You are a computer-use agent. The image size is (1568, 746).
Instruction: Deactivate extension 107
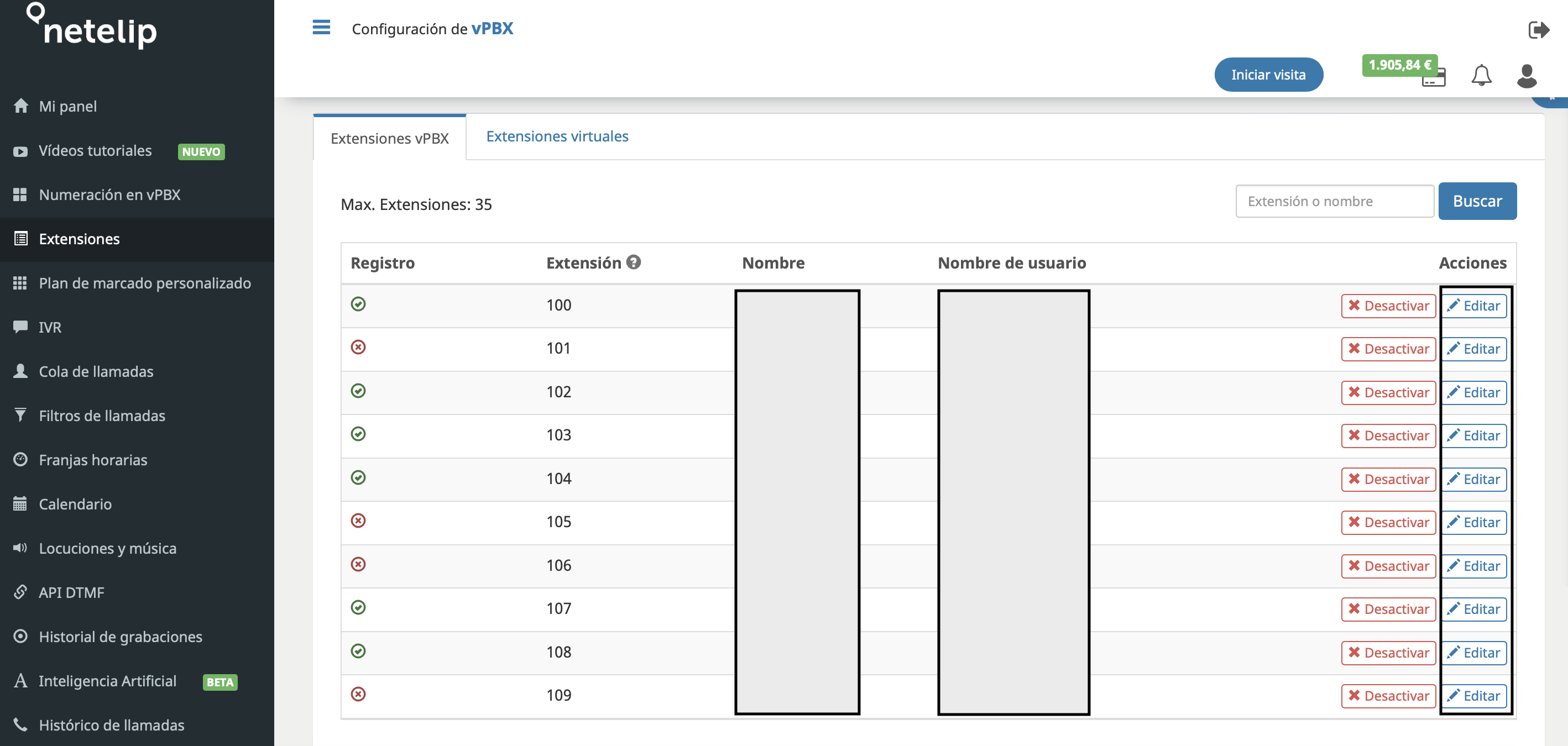click(1388, 609)
